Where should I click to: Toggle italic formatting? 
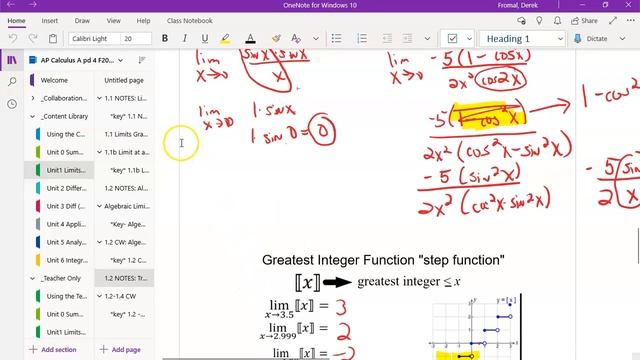184,39
